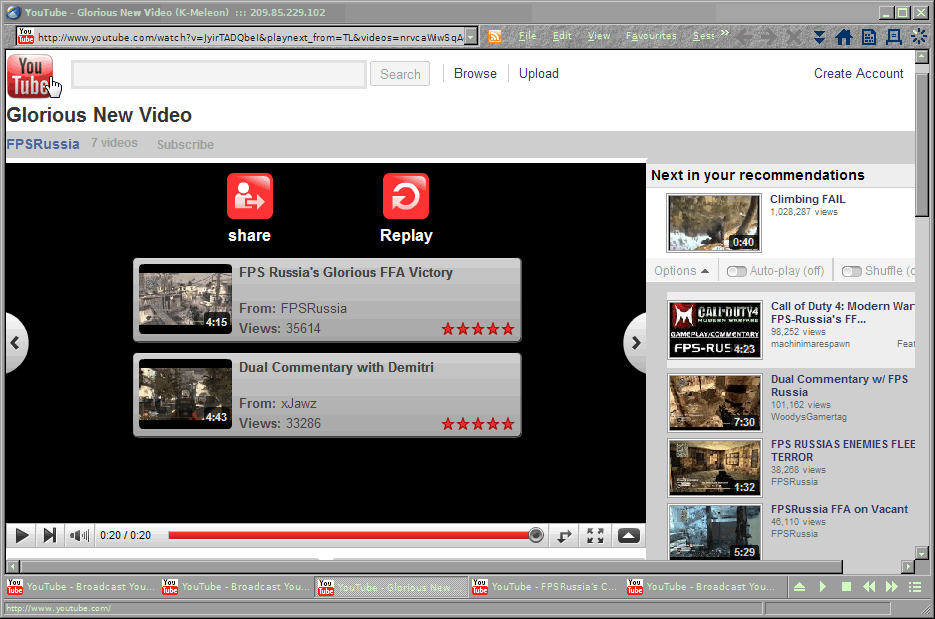Open the Call of Duty 4: Modern War thumbnail

(x=715, y=330)
